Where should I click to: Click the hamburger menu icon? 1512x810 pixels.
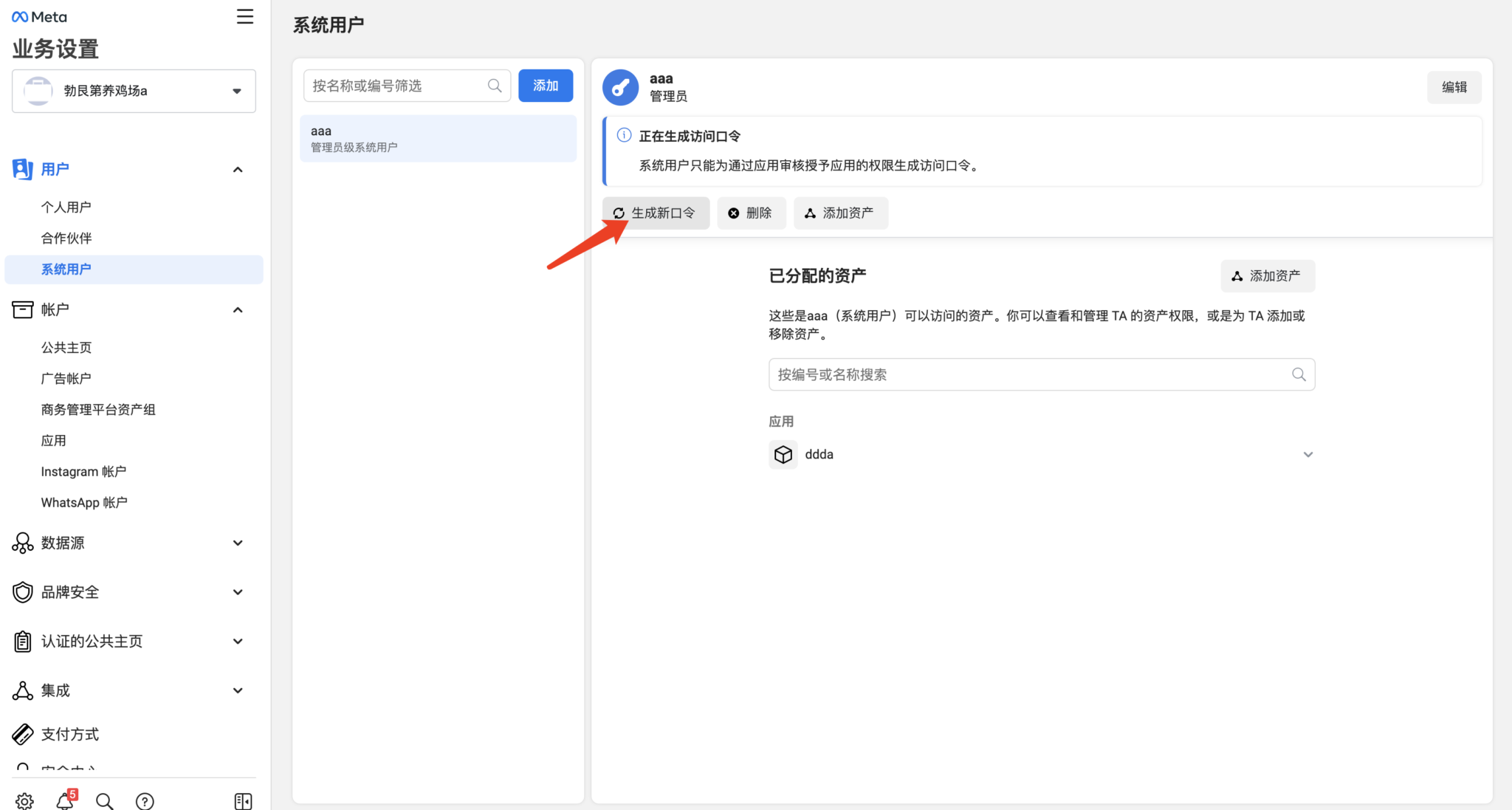(x=245, y=17)
